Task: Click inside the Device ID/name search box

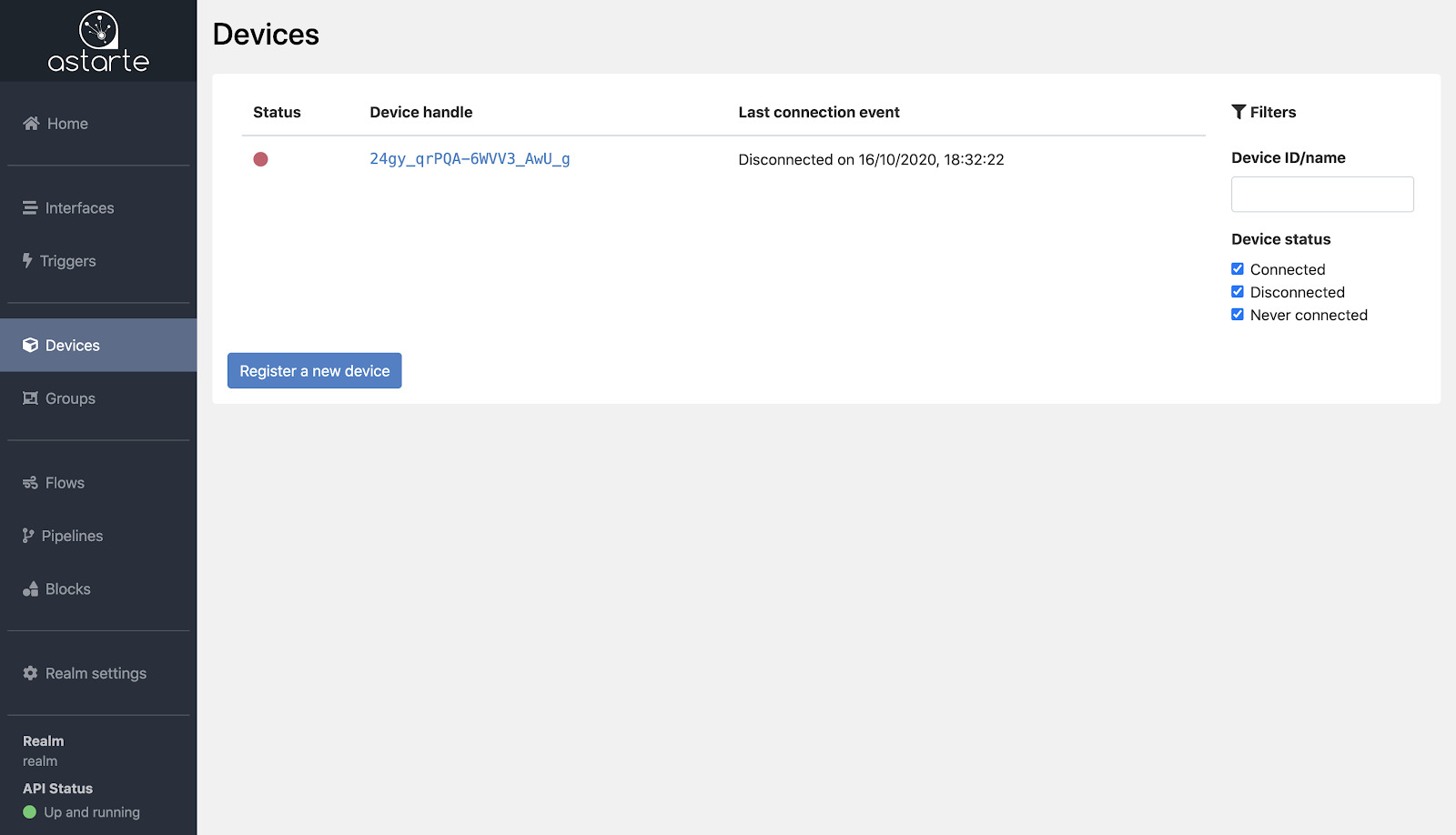Action: point(1321,194)
